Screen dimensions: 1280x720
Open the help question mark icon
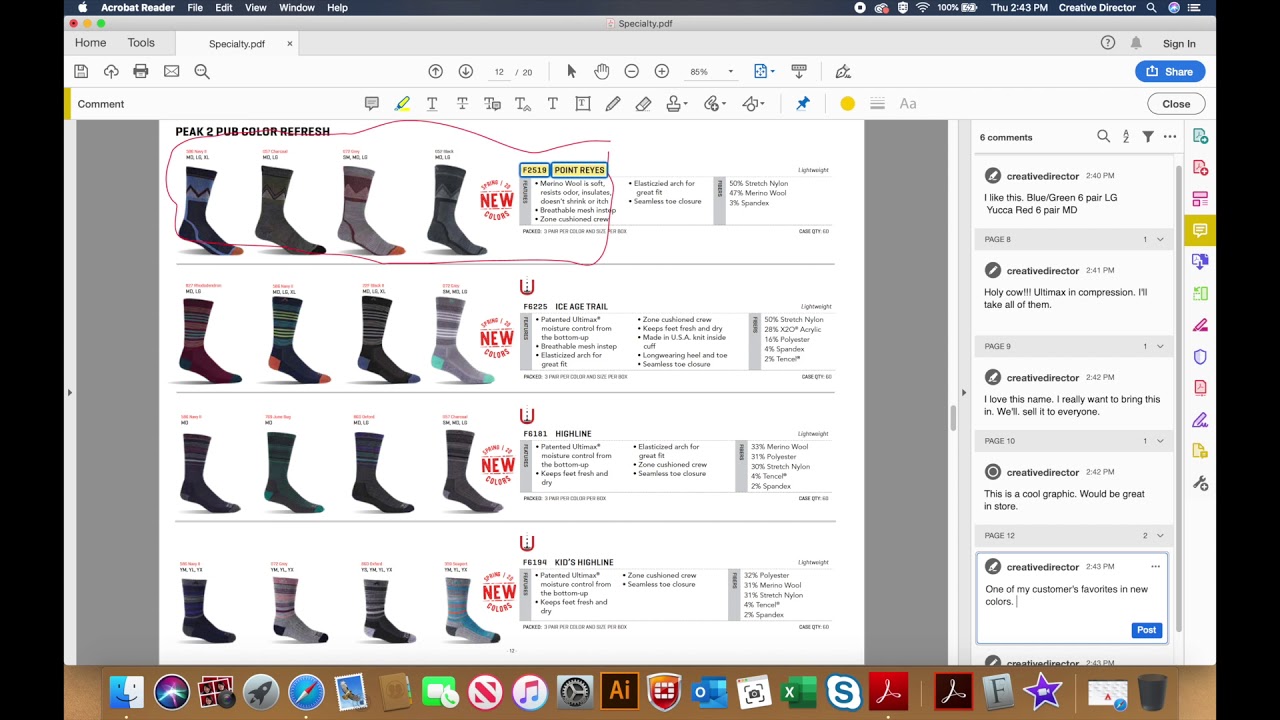tap(1108, 43)
